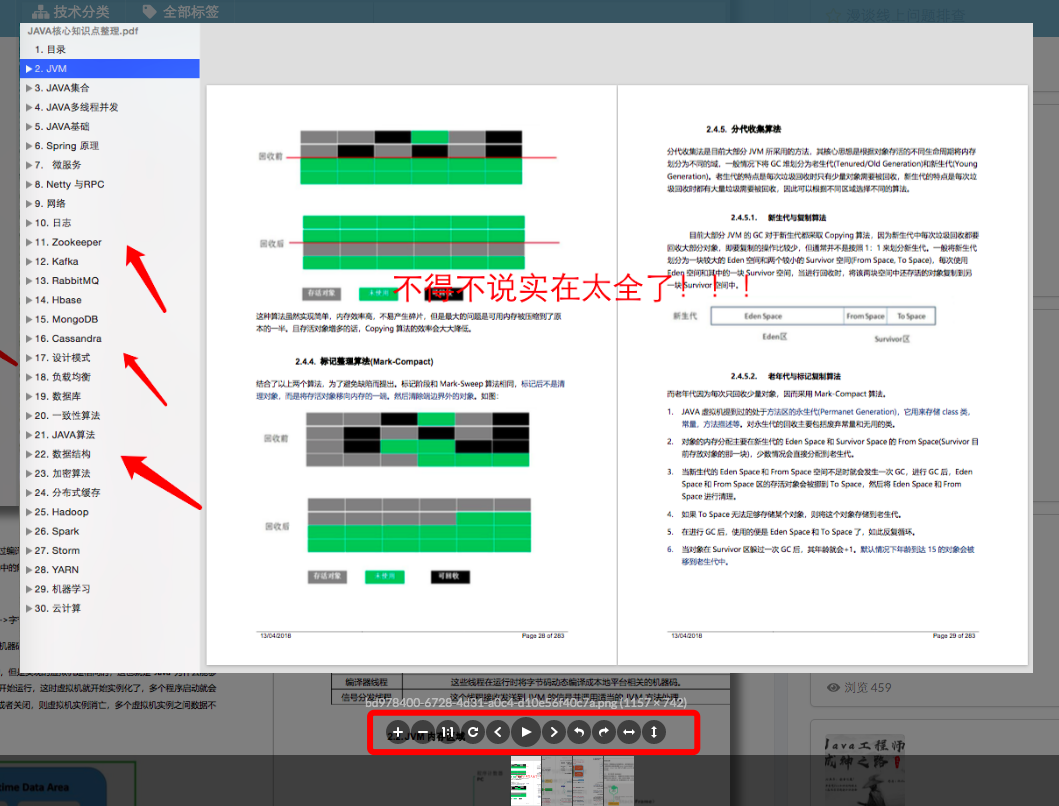This screenshot has height=806, width=1059.
Task: Expand the 10. 日志 outline node
Action: [29, 223]
